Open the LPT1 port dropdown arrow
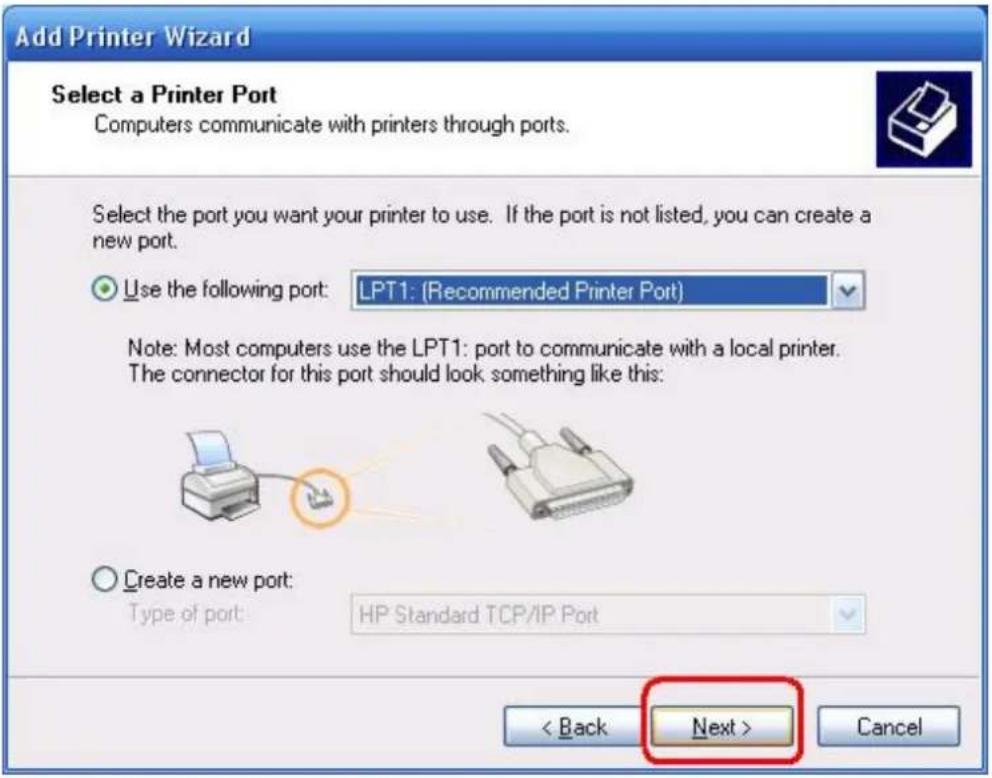 (847, 291)
